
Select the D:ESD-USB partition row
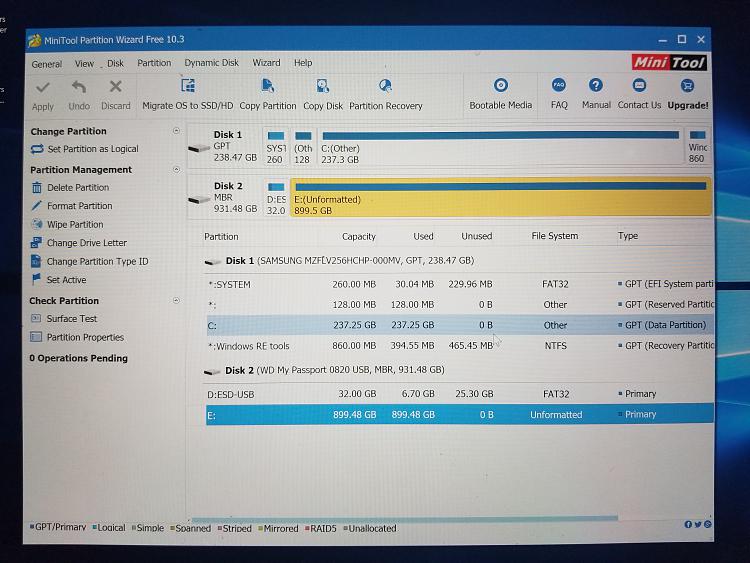coord(460,394)
